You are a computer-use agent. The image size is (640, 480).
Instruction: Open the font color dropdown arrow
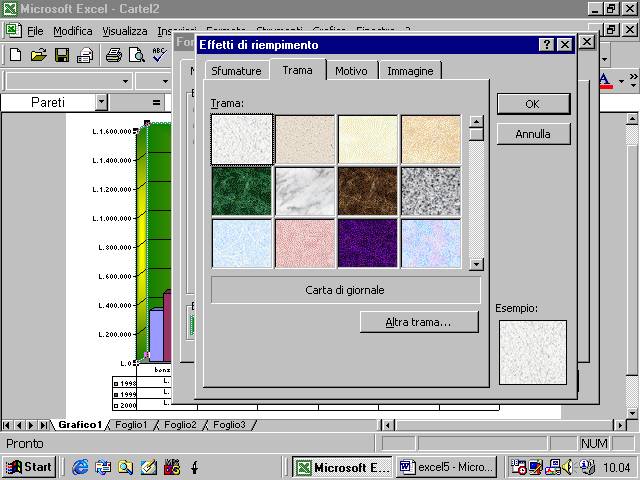click(621, 81)
